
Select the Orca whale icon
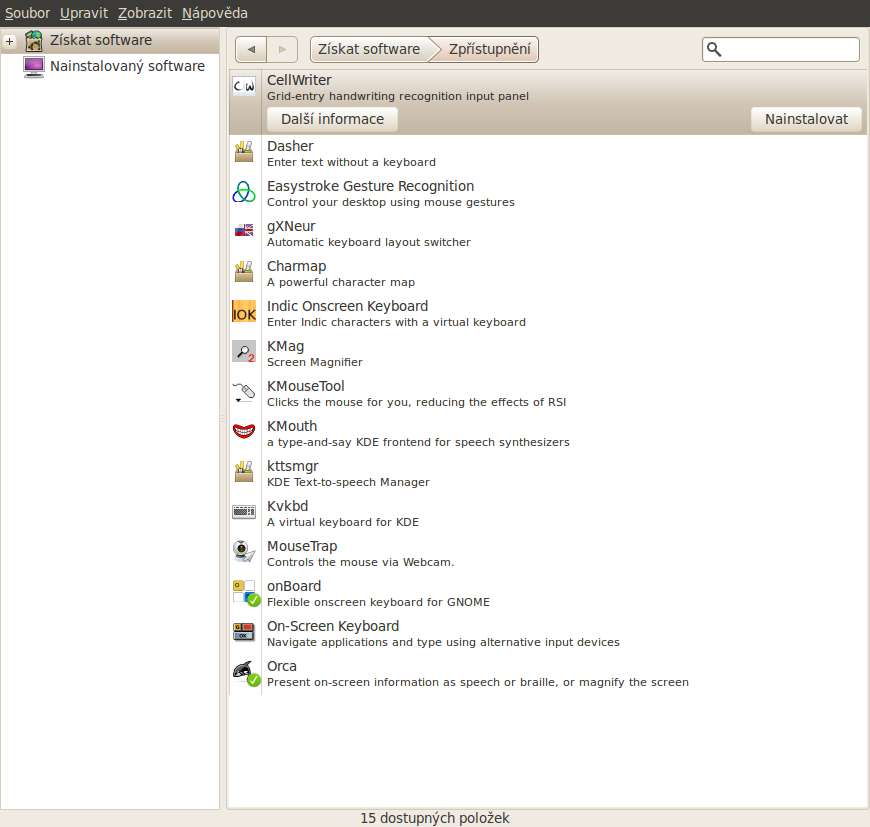244,672
